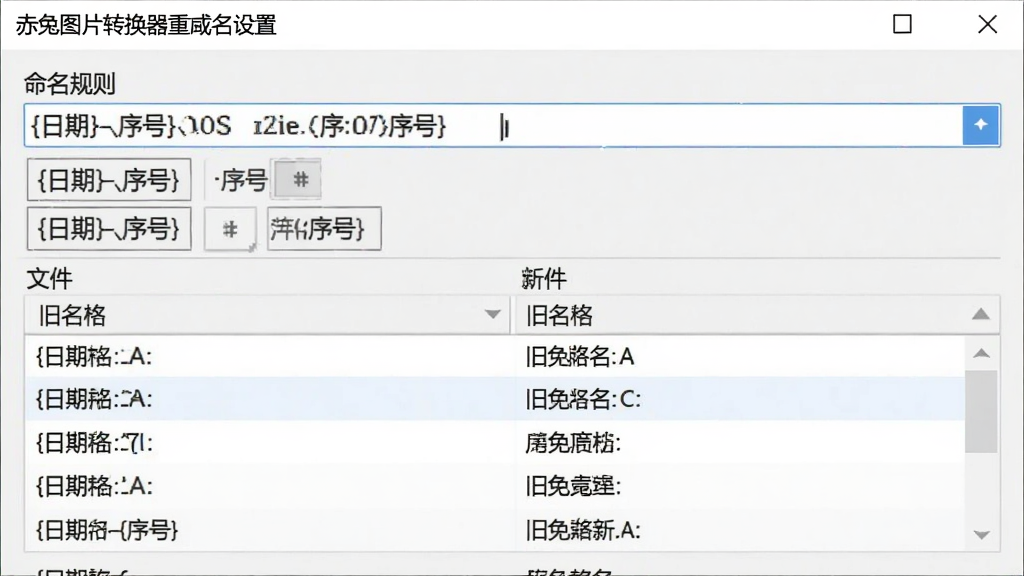Select the row showing {日期格-{序号}
This screenshot has width=1024, height=576.
point(495,530)
